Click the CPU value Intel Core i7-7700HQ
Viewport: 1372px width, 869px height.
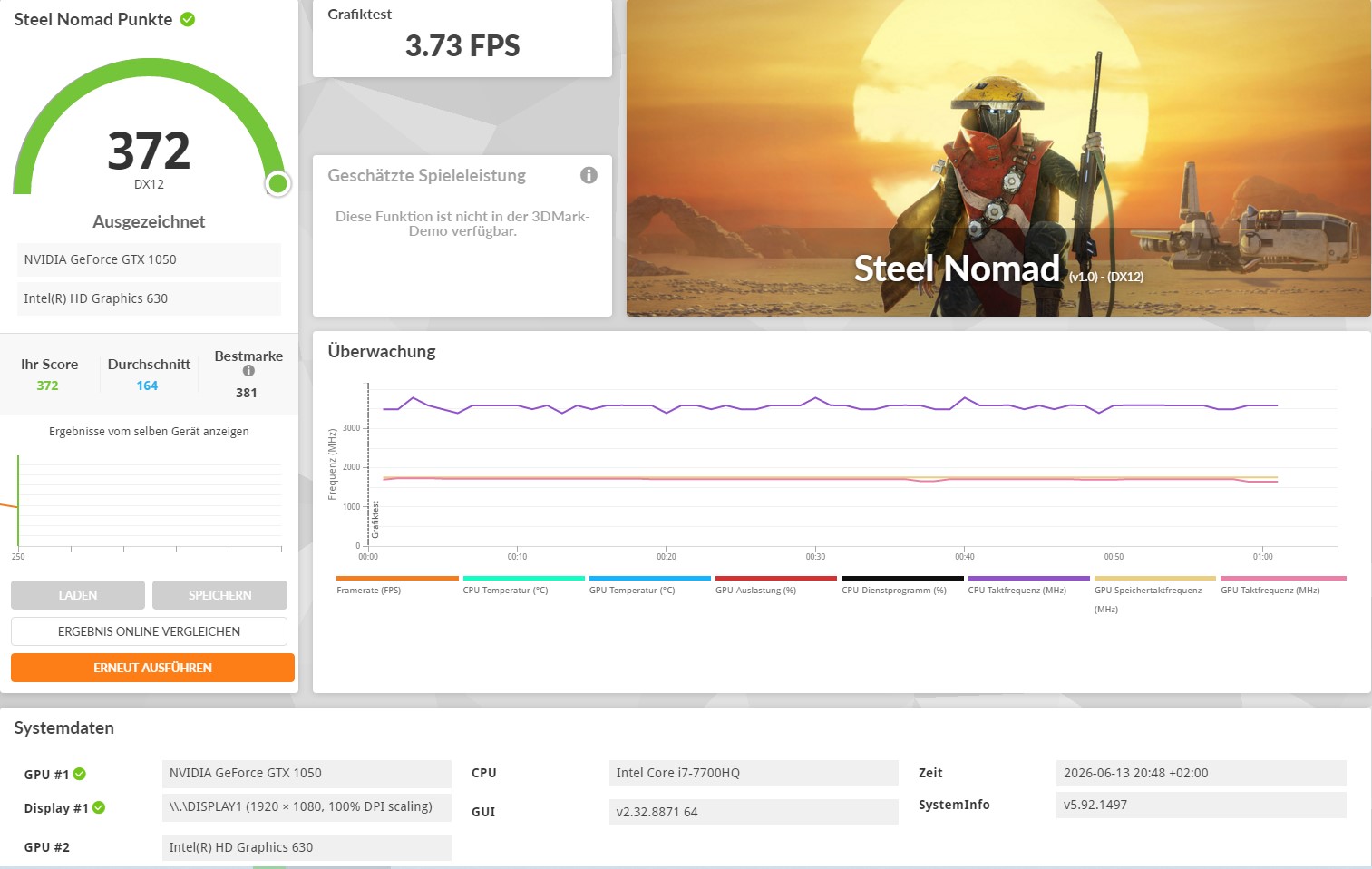(x=754, y=774)
